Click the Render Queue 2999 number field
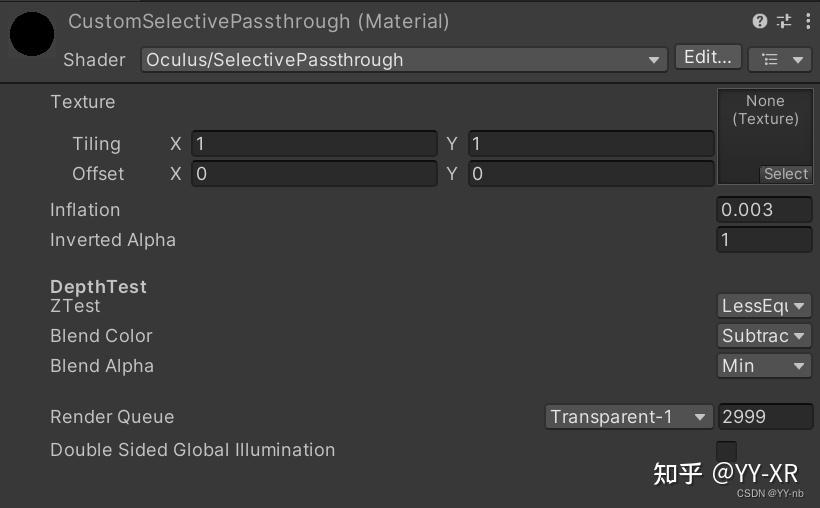Image resolution: width=820 pixels, height=508 pixels. coord(765,417)
